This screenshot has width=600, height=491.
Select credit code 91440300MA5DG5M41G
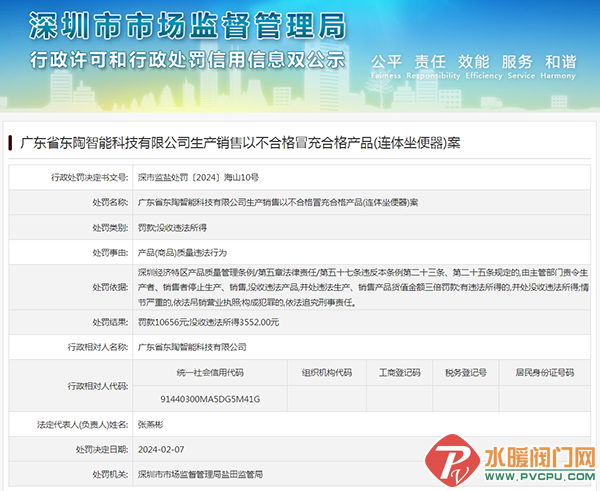click(x=210, y=399)
